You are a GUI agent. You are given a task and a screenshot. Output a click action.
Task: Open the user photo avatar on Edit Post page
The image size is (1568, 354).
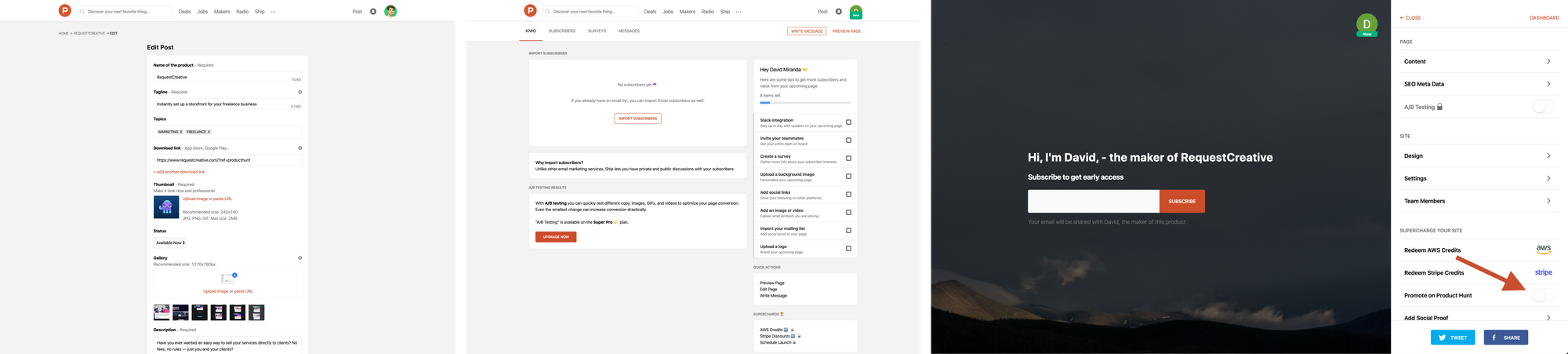coord(390,11)
